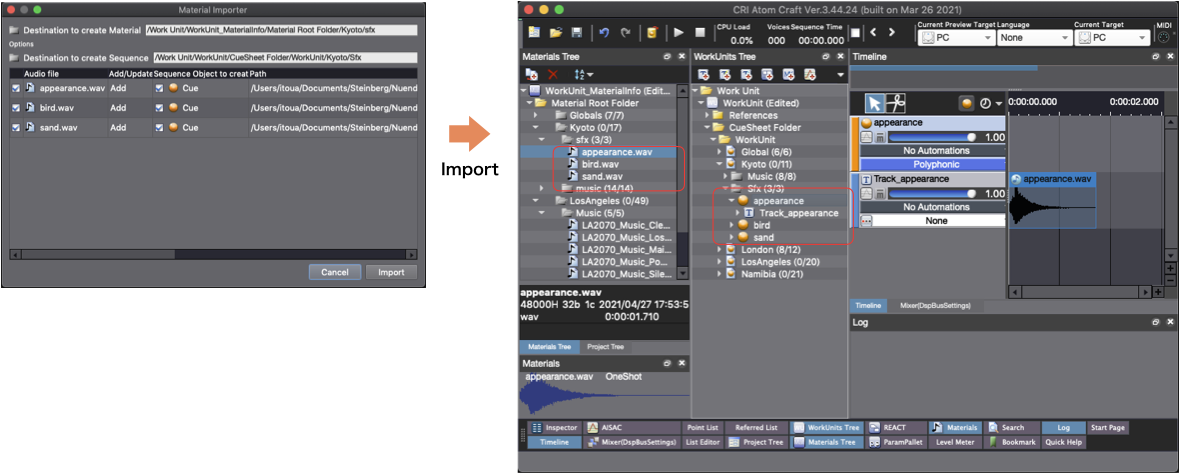Select the scissors cut tool in Timeline

896,102
